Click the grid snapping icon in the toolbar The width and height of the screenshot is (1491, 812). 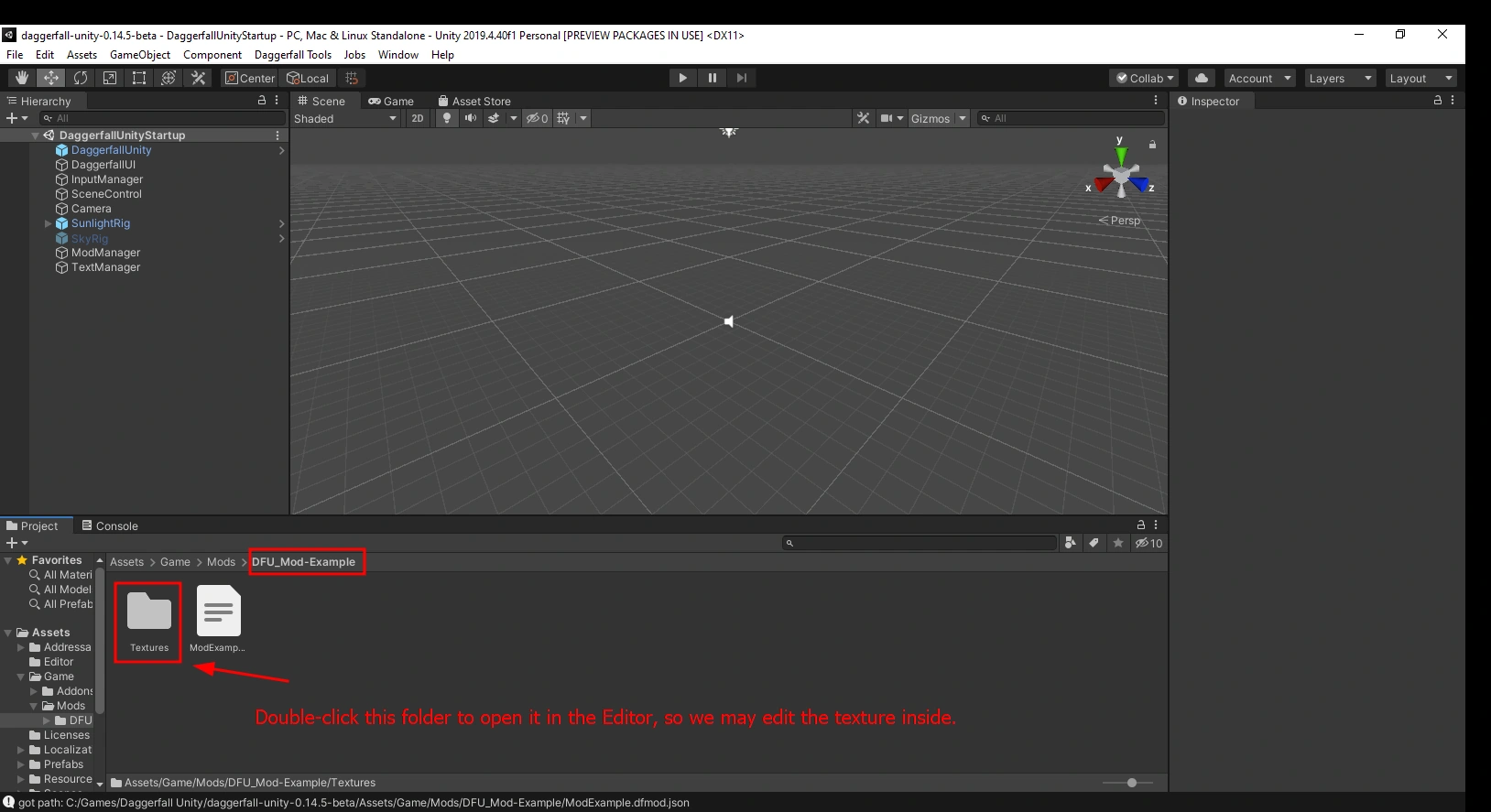point(352,78)
